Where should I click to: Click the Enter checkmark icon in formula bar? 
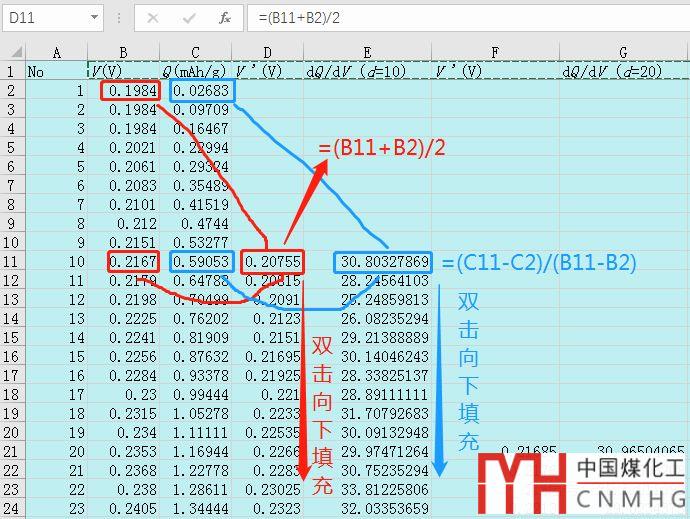coord(189,18)
